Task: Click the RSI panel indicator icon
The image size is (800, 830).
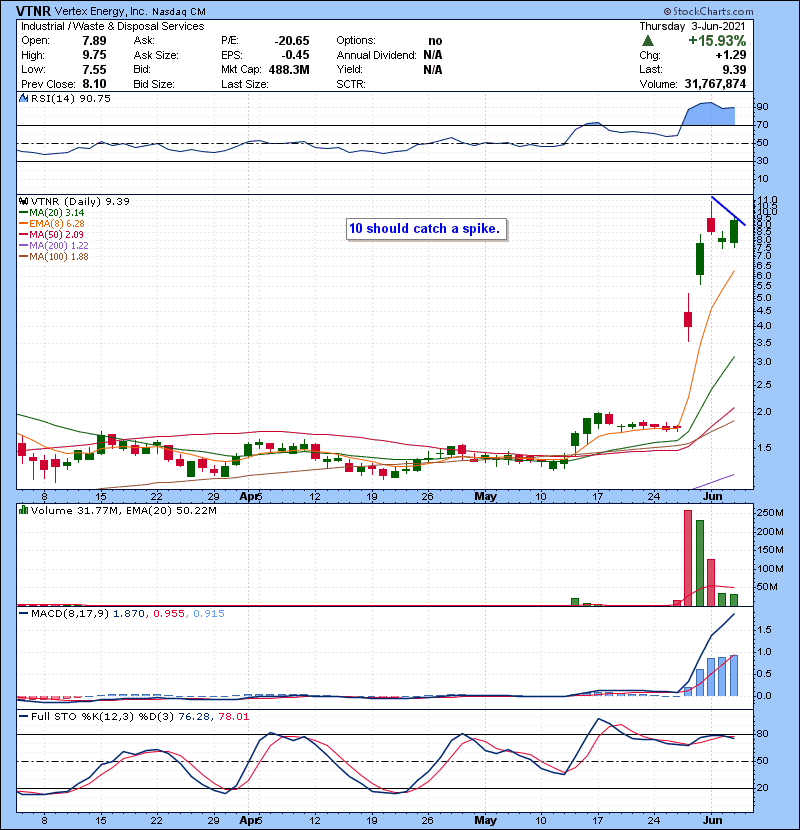Action: point(23,98)
